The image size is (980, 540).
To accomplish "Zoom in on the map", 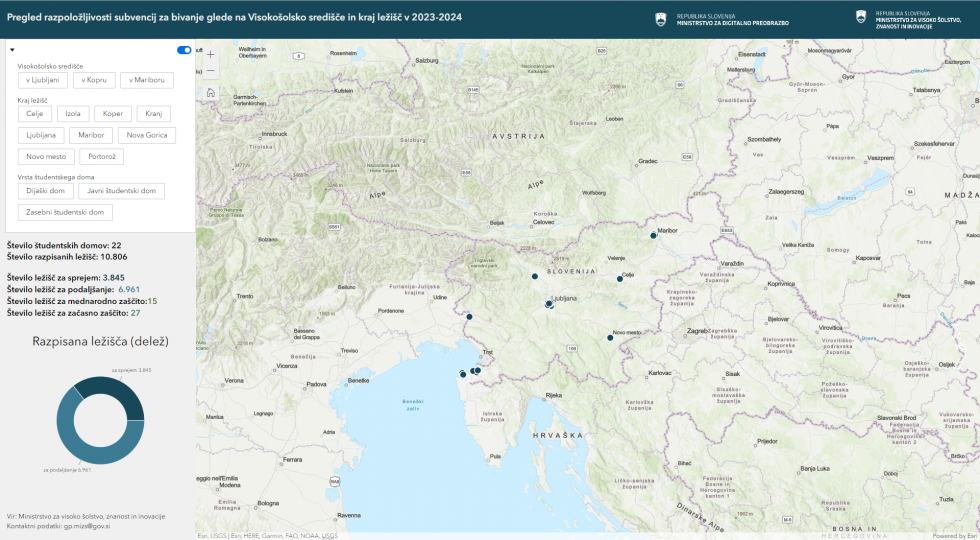I will pyautogui.click(x=210, y=54).
